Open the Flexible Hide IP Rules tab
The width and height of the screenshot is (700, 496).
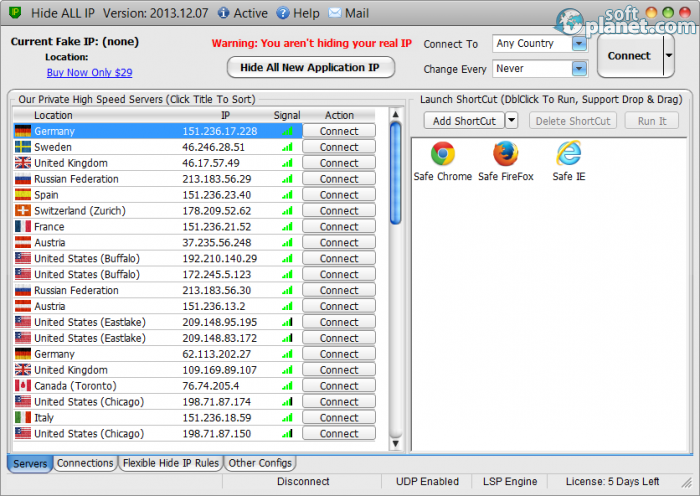171,463
